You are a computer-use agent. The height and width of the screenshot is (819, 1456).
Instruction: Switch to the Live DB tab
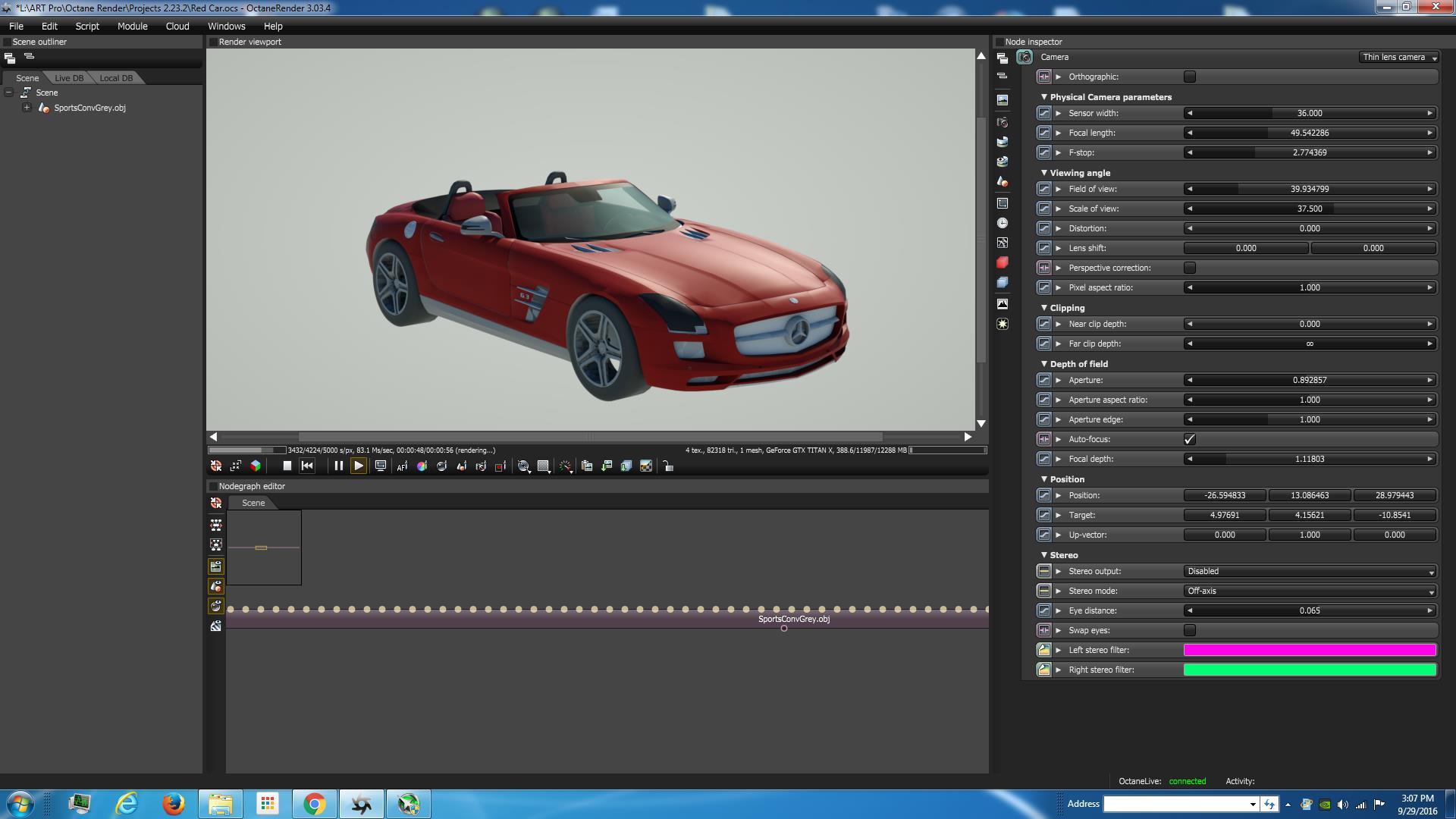[x=69, y=78]
